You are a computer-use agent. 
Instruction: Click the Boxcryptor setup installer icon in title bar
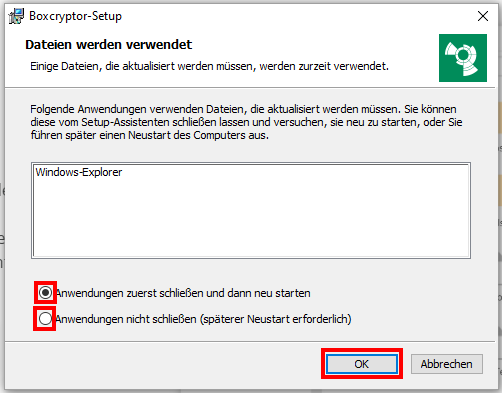pyautogui.click(x=16, y=16)
